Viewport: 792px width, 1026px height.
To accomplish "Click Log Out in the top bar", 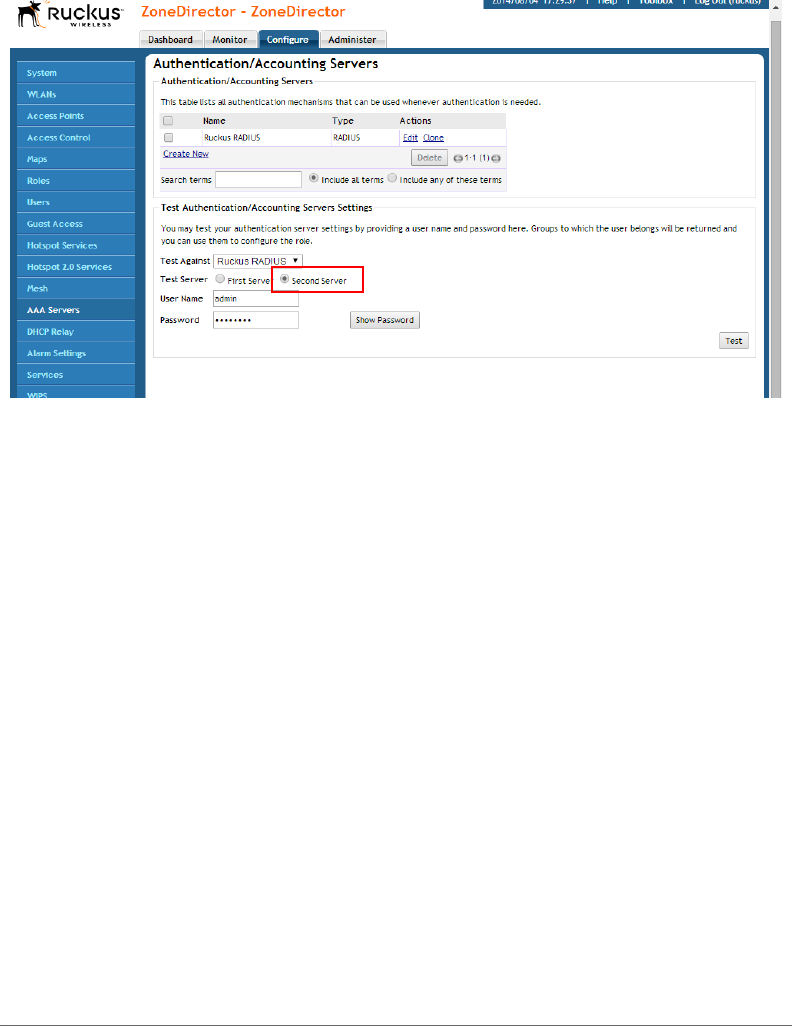I will coord(727,3).
